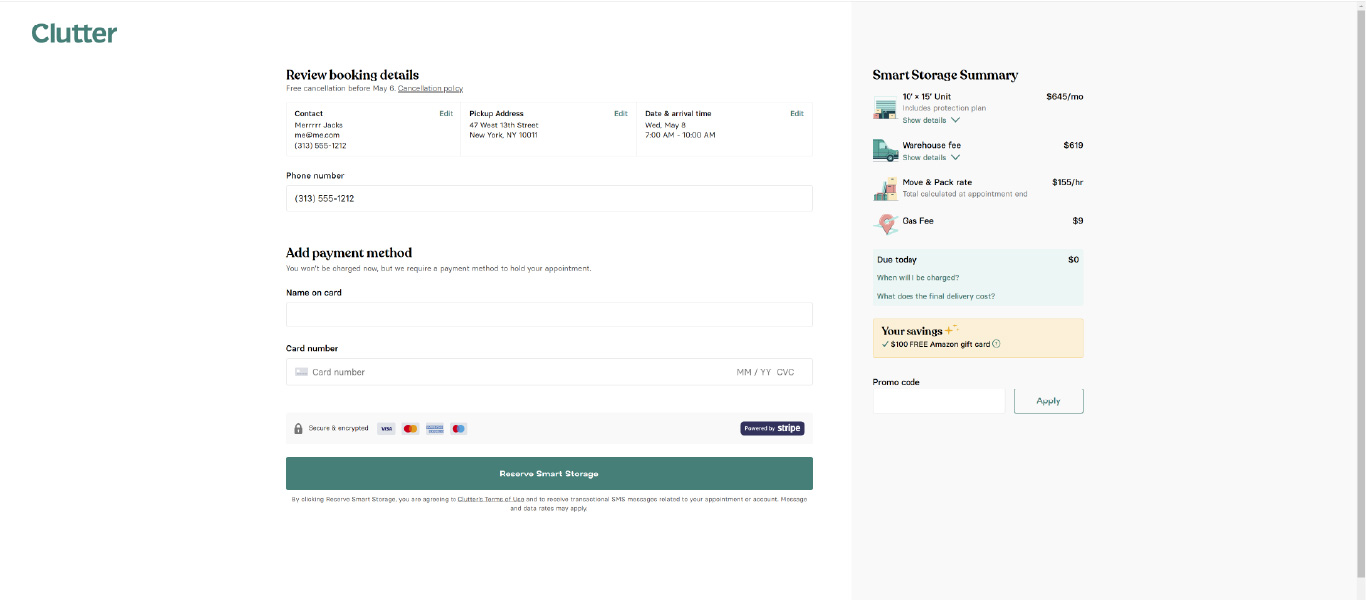Open the When will I be charged question
The width and height of the screenshot is (1366, 601).
point(920,278)
